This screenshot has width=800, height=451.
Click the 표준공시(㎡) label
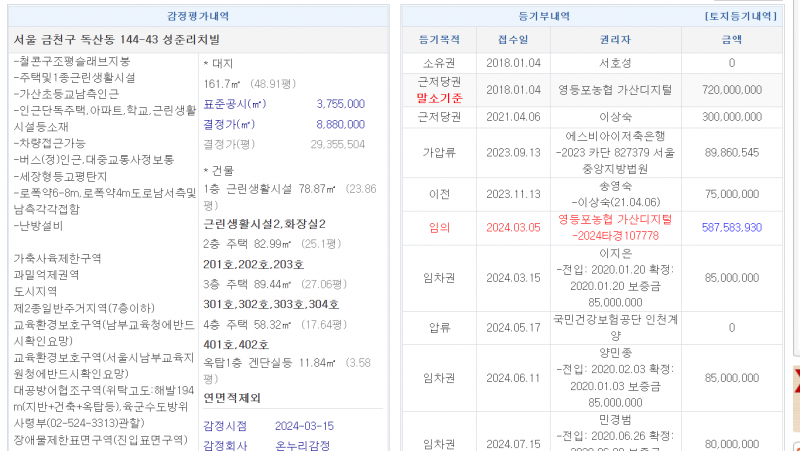coord(235,103)
